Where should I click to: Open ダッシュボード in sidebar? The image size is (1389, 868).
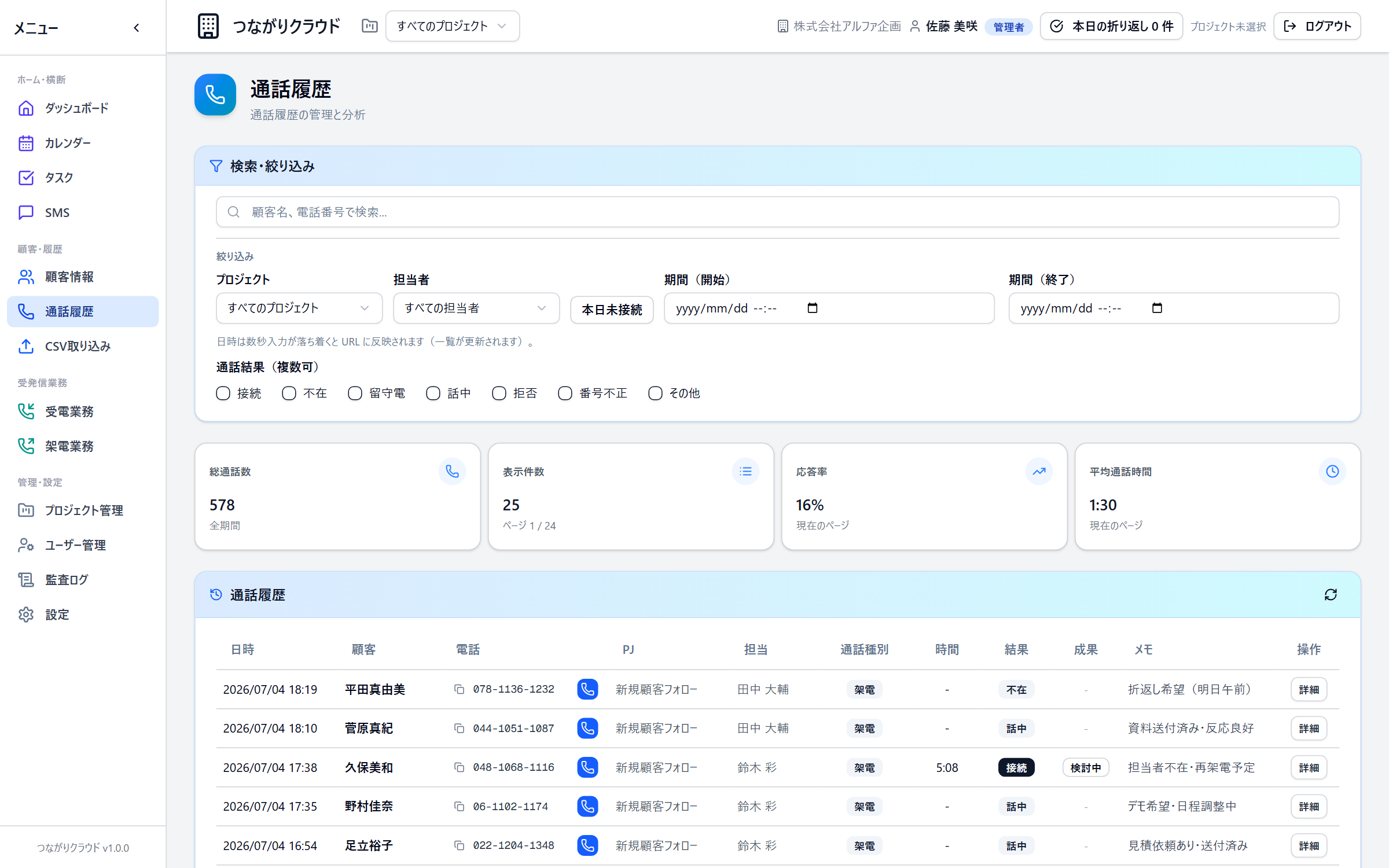pos(83,108)
